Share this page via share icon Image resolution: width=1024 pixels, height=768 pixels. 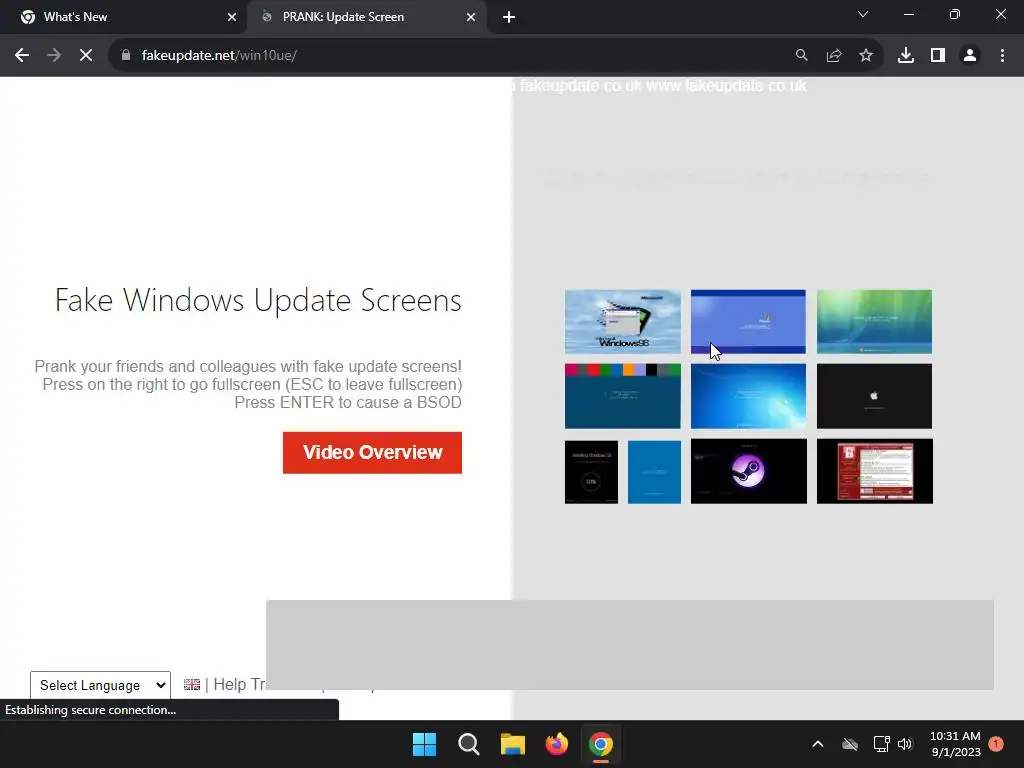coord(834,56)
